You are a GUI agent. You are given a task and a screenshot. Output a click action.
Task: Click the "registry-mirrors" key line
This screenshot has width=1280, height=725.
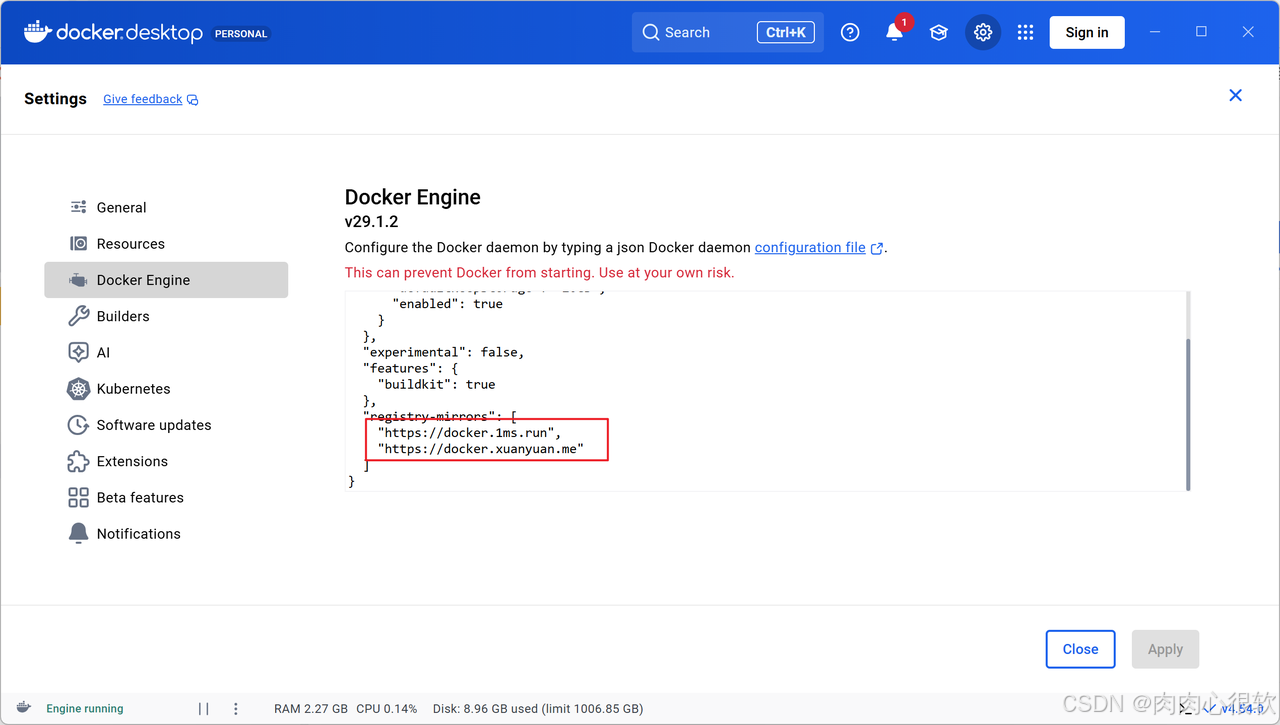coord(439,417)
